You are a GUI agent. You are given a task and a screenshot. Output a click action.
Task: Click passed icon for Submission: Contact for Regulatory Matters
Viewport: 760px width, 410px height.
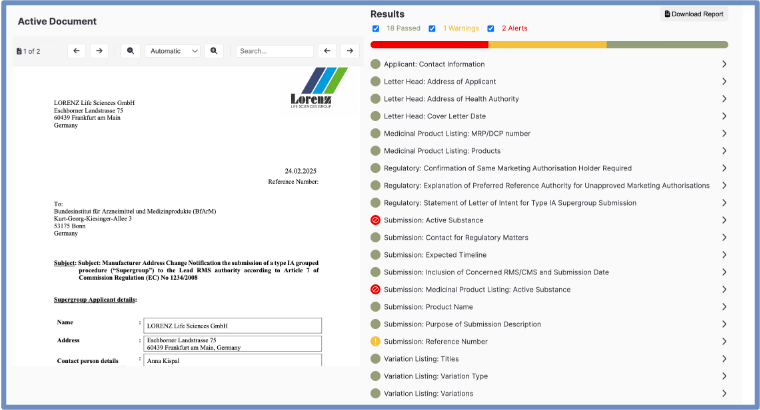point(375,237)
